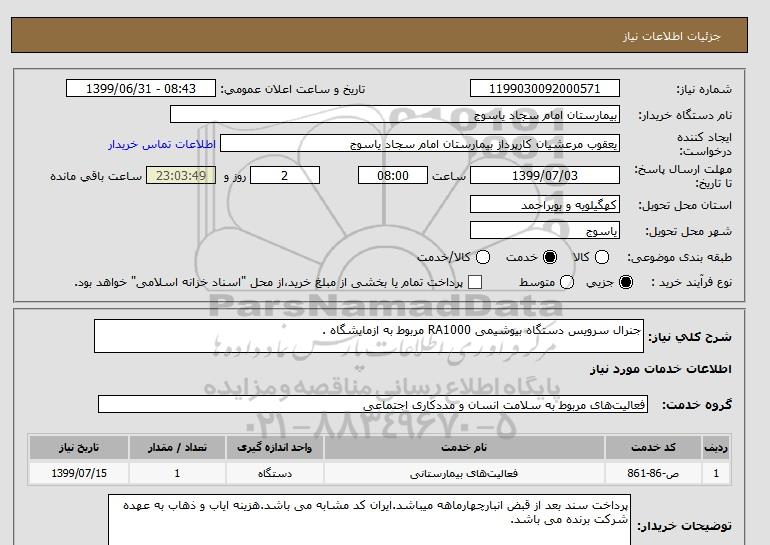This screenshot has height=545, width=770.
Task: Click the کد خدمت column header
Action: (x=653, y=447)
